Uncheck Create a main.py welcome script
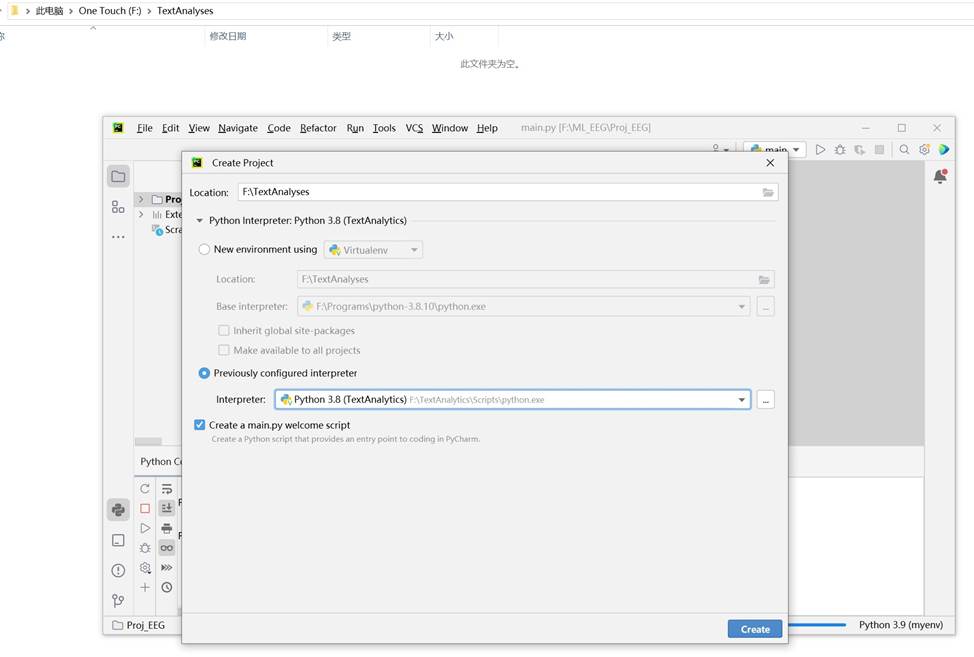 click(200, 425)
